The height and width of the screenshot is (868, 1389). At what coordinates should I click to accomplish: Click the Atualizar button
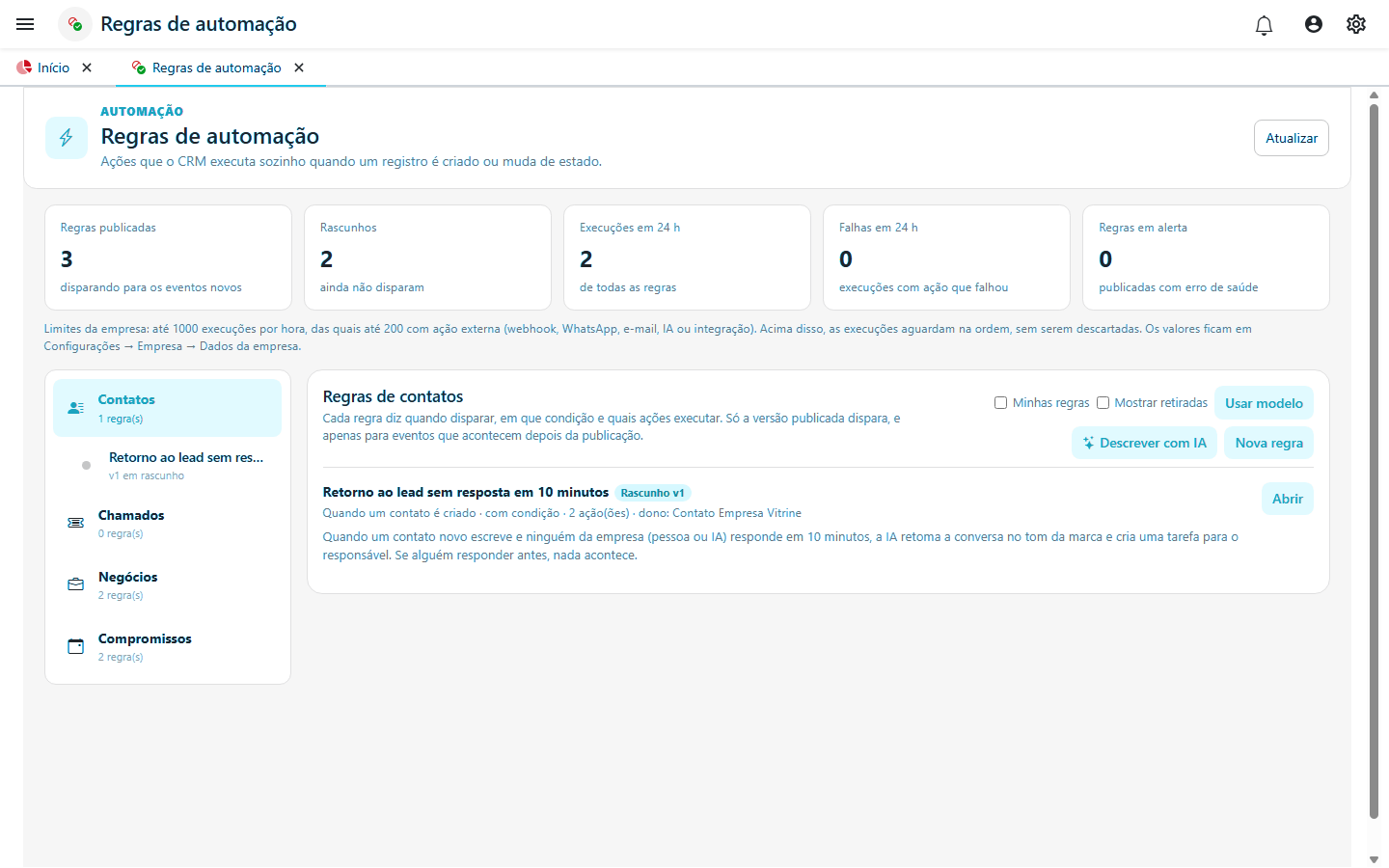click(1292, 138)
